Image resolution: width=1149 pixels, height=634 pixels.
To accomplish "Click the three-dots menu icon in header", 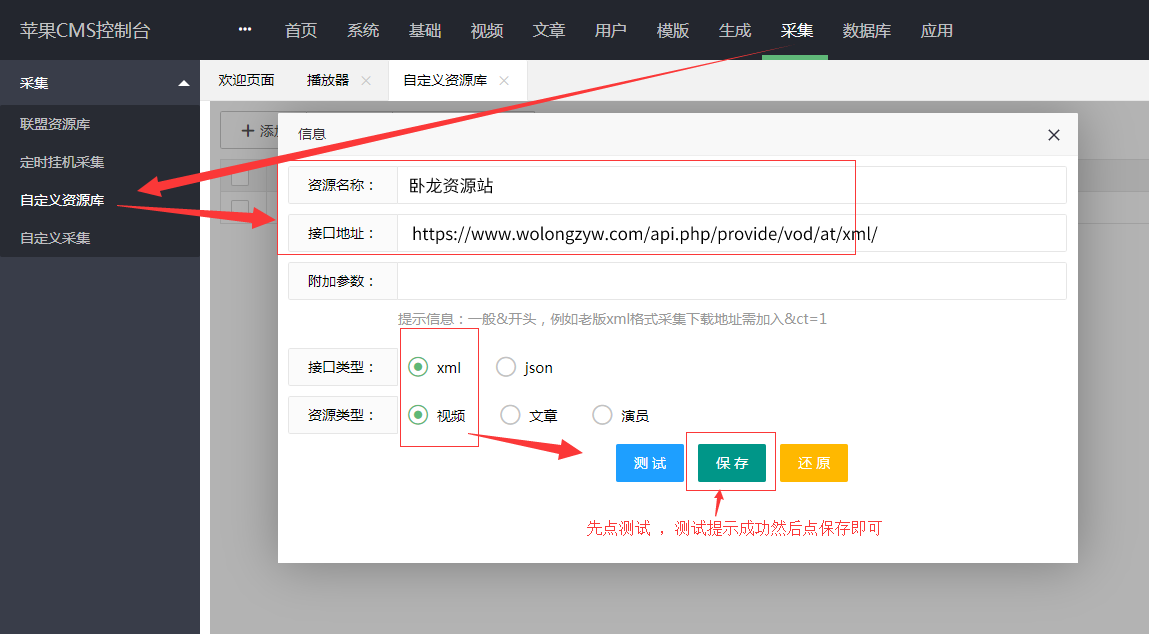I will (x=245, y=30).
